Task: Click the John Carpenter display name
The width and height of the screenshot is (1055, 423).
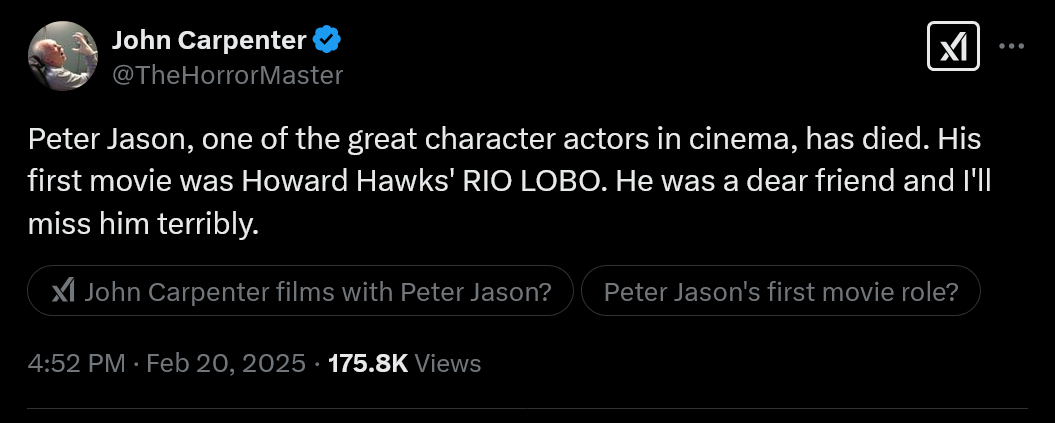Action: [209, 40]
